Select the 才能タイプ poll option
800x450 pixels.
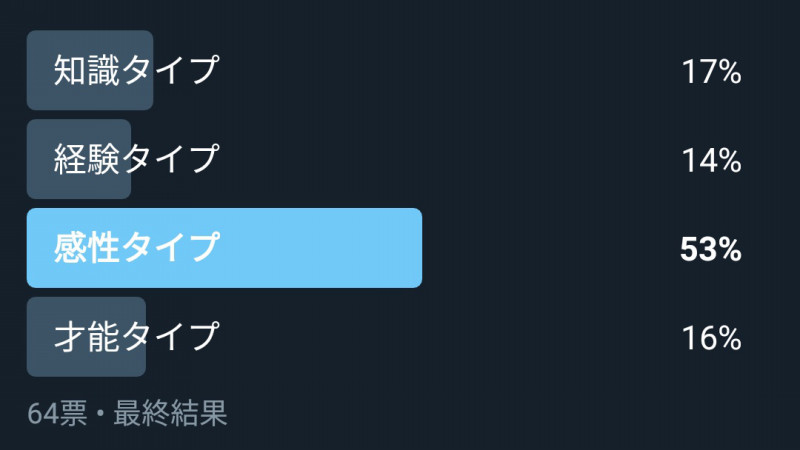click(137, 336)
